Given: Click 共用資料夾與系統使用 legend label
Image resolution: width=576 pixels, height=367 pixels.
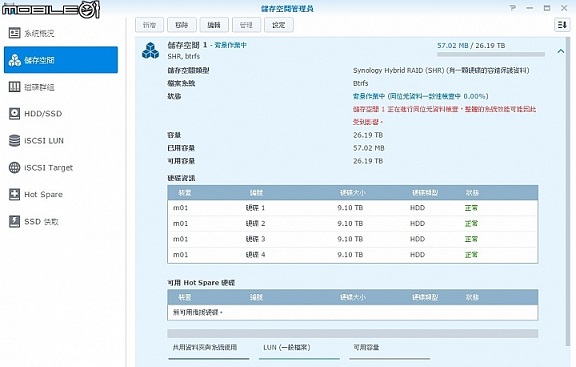Looking at the screenshot, I should click(x=205, y=347).
